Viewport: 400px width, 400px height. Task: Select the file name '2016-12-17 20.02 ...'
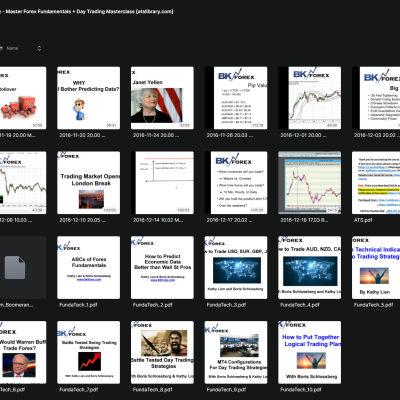tap(229, 220)
